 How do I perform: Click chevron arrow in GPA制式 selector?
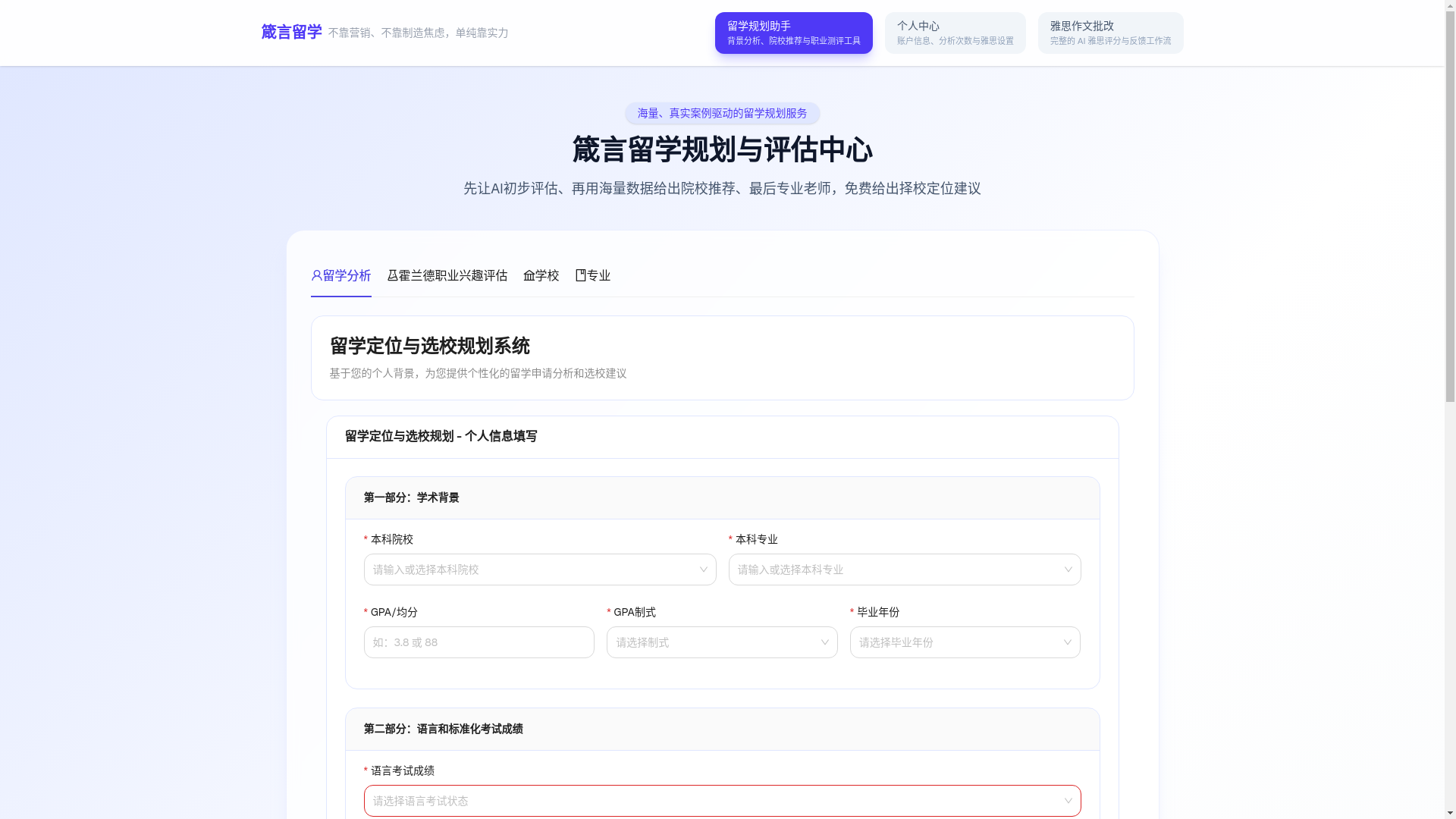point(824,642)
